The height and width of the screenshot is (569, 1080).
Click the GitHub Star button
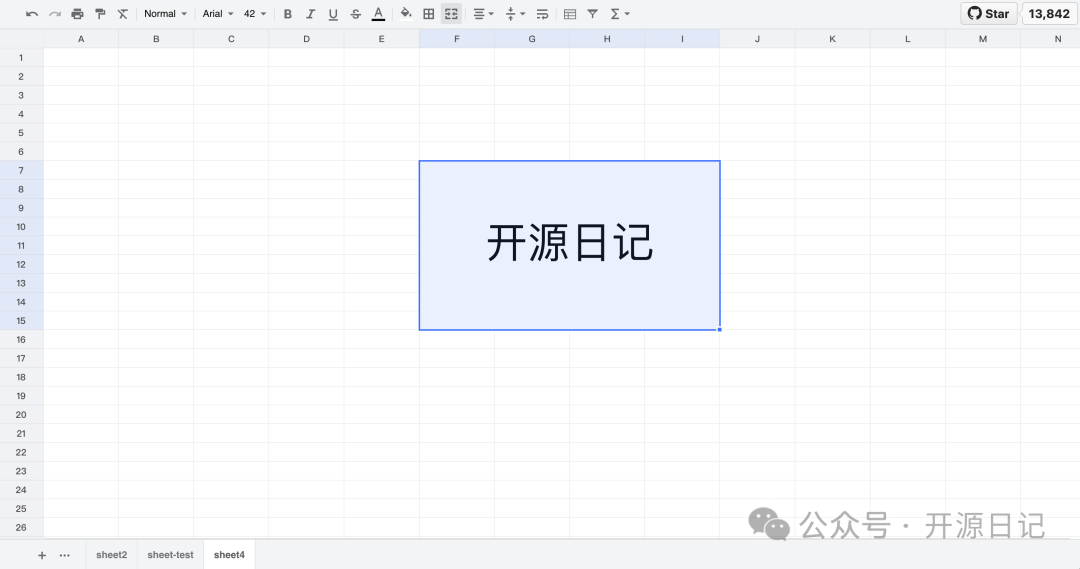coord(988,14)
